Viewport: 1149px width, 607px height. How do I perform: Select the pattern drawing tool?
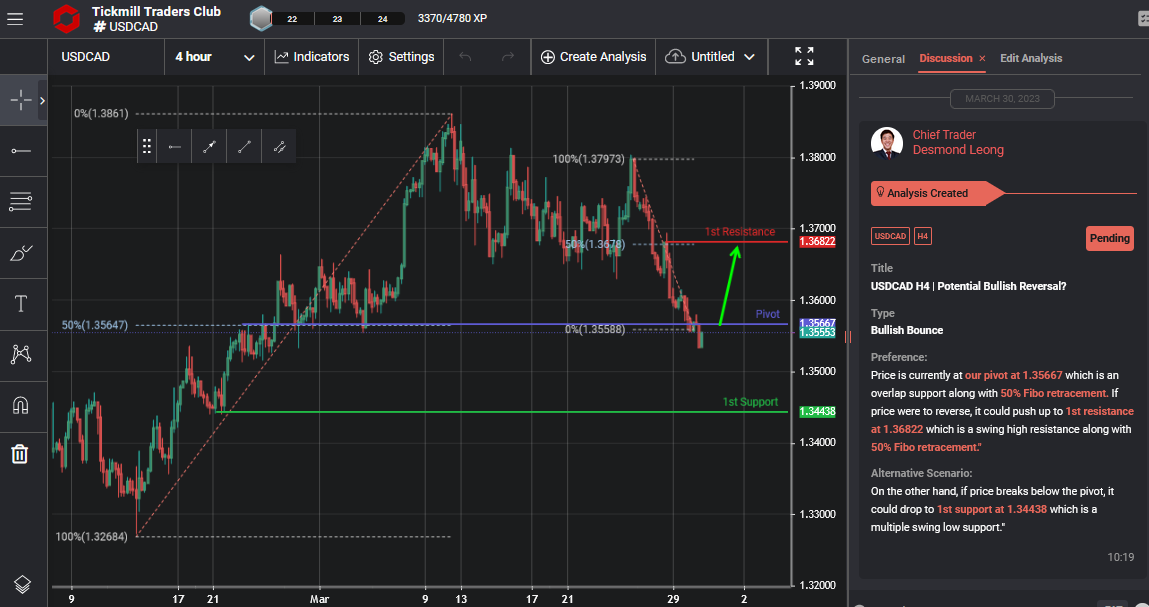point(21,354)
